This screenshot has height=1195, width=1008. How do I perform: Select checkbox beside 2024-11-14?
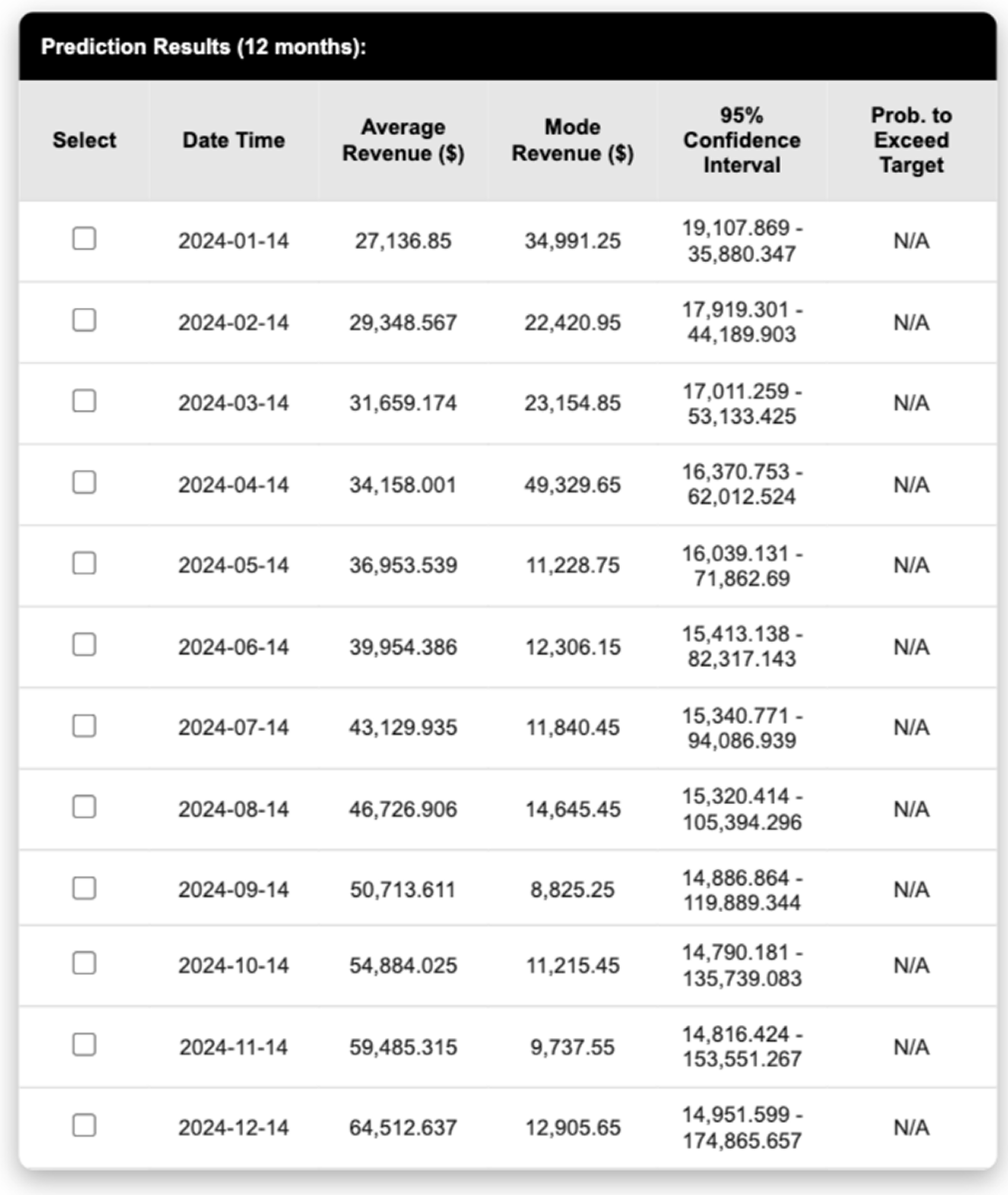click(84, 1044)
